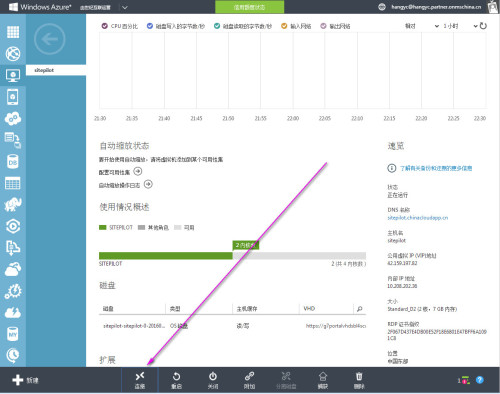Open the relative (相对) display dropdown
500x394 pixels.
click(422, 26)
